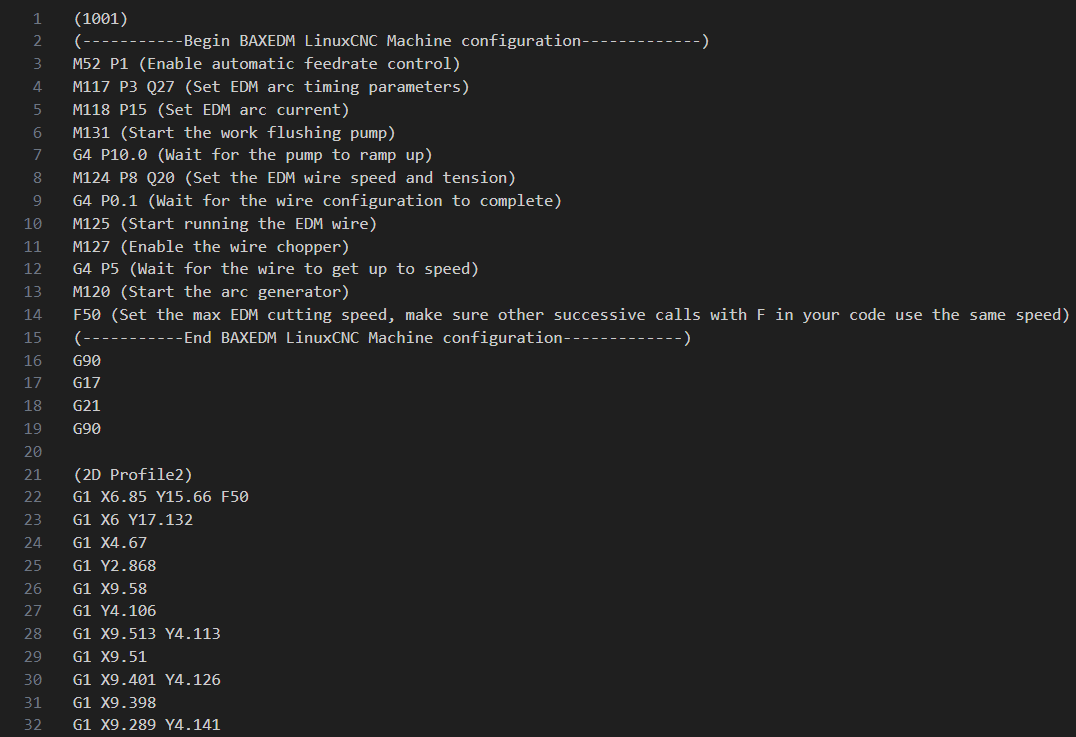Click empty line number 20 in gutter
This screenshot has height=737, width=1076.
point(32,452)
